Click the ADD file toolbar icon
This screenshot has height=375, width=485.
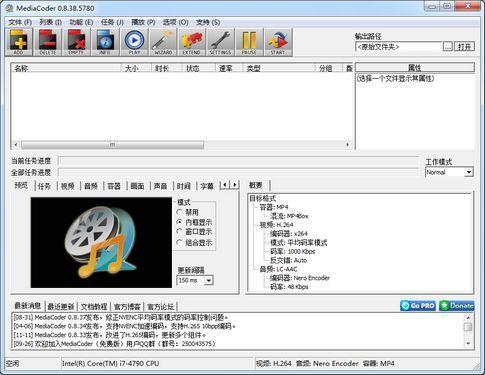coord(19,42)
